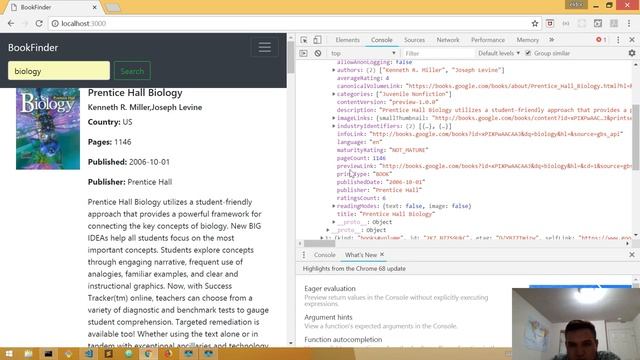This screenshot has width=640, height=360.
Task: Open the command prompt taskbar icon
Action: 48,353
